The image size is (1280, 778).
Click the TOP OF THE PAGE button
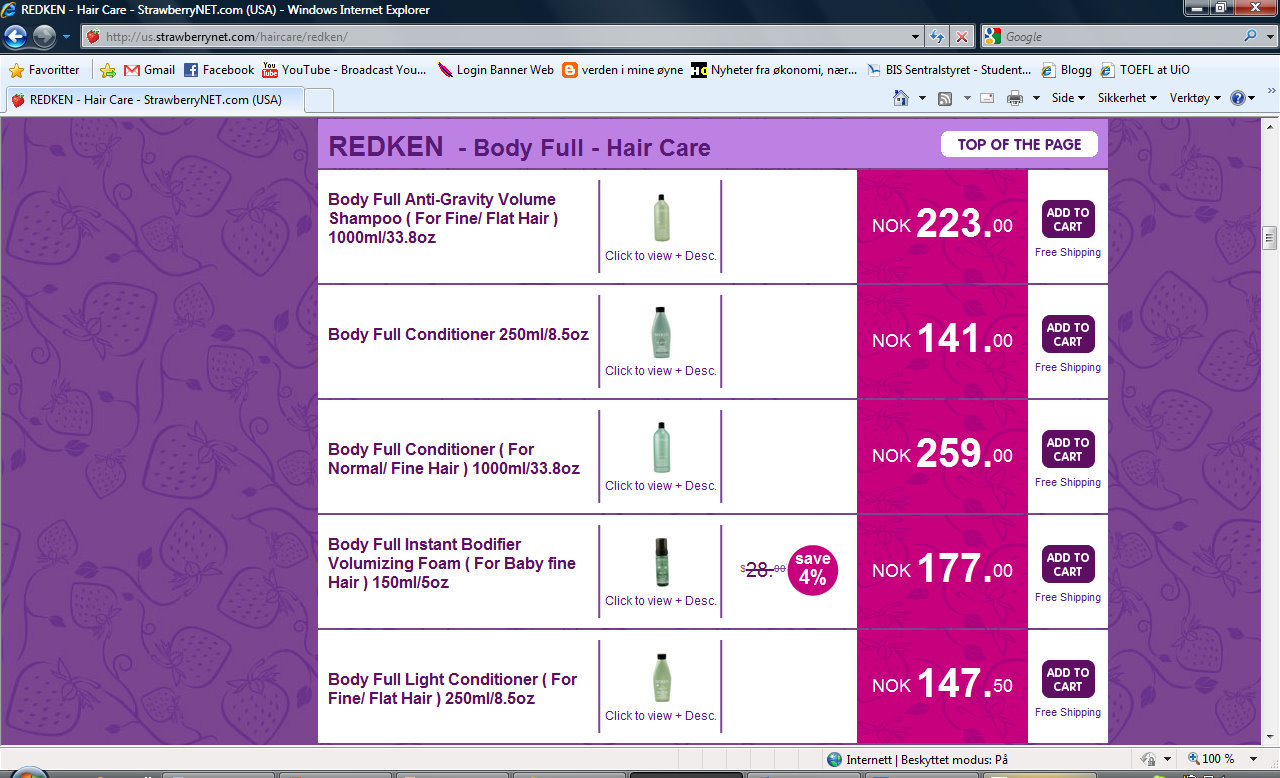pos(1019,145)
